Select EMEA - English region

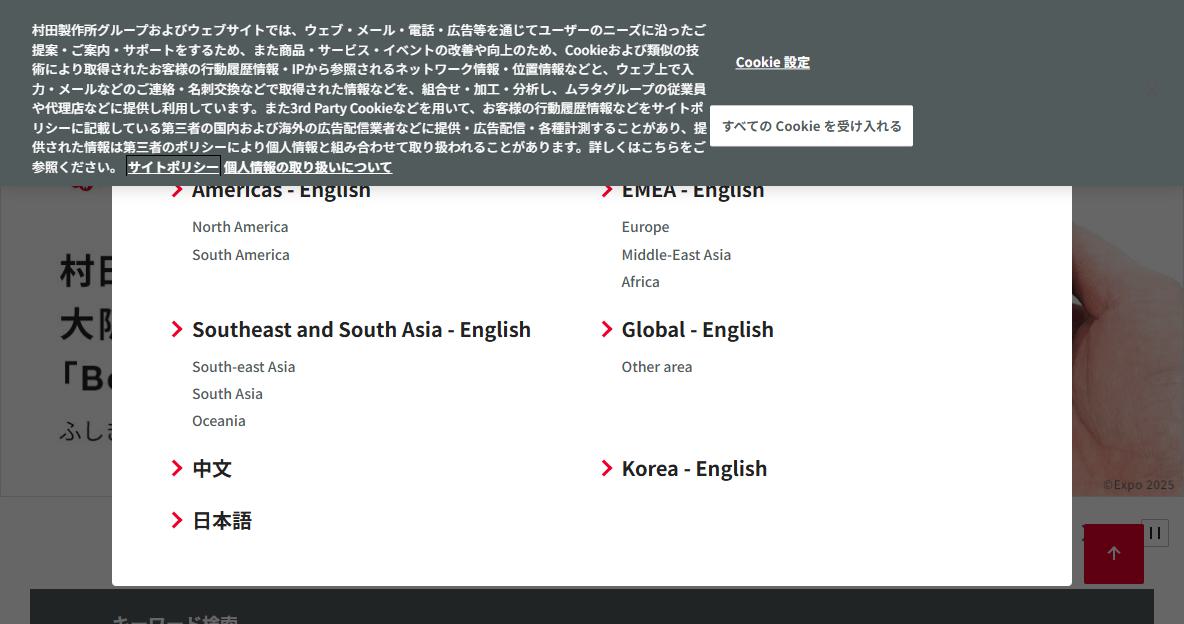click(x=692, y=192)
